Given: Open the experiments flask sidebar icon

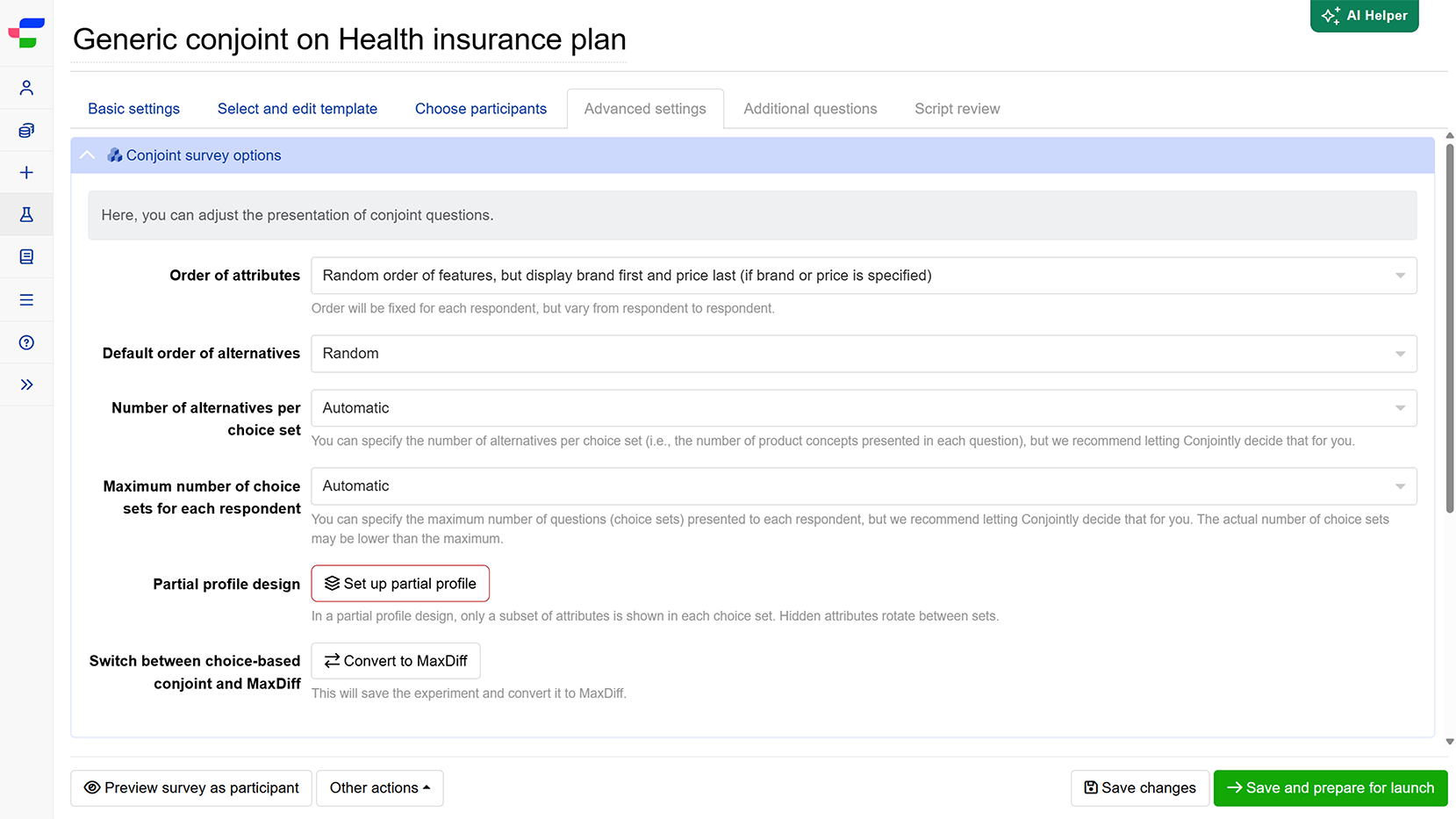Looking at the screenshot, I should [x=26, y=215].
